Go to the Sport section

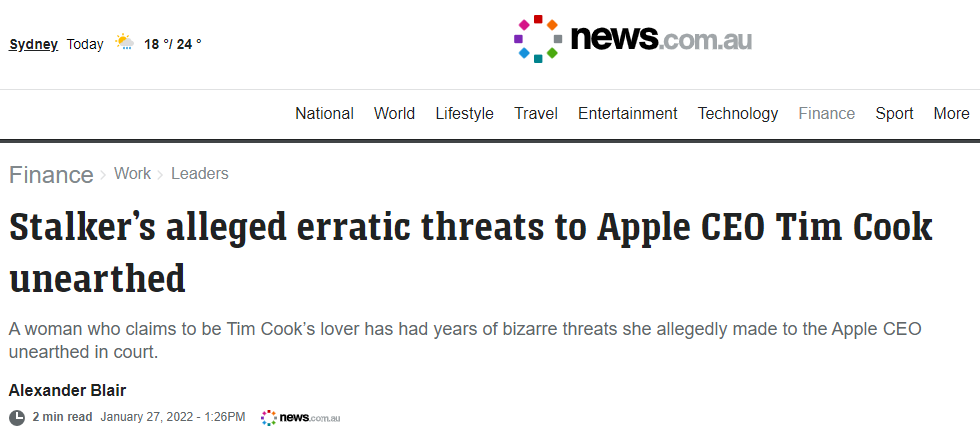pyautogui.click(x=894, y=114)
